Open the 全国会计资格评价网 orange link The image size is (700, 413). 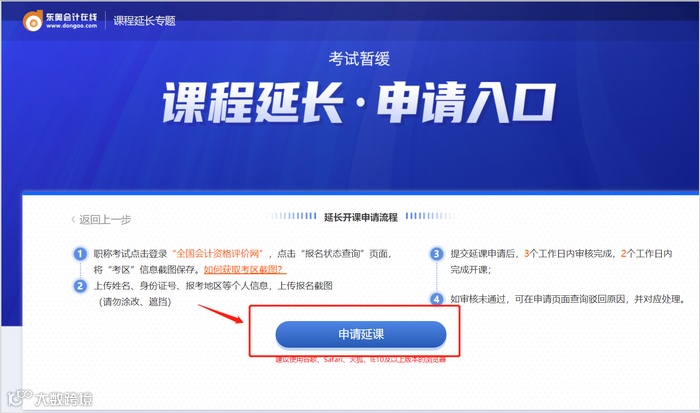tap(217, 254)
